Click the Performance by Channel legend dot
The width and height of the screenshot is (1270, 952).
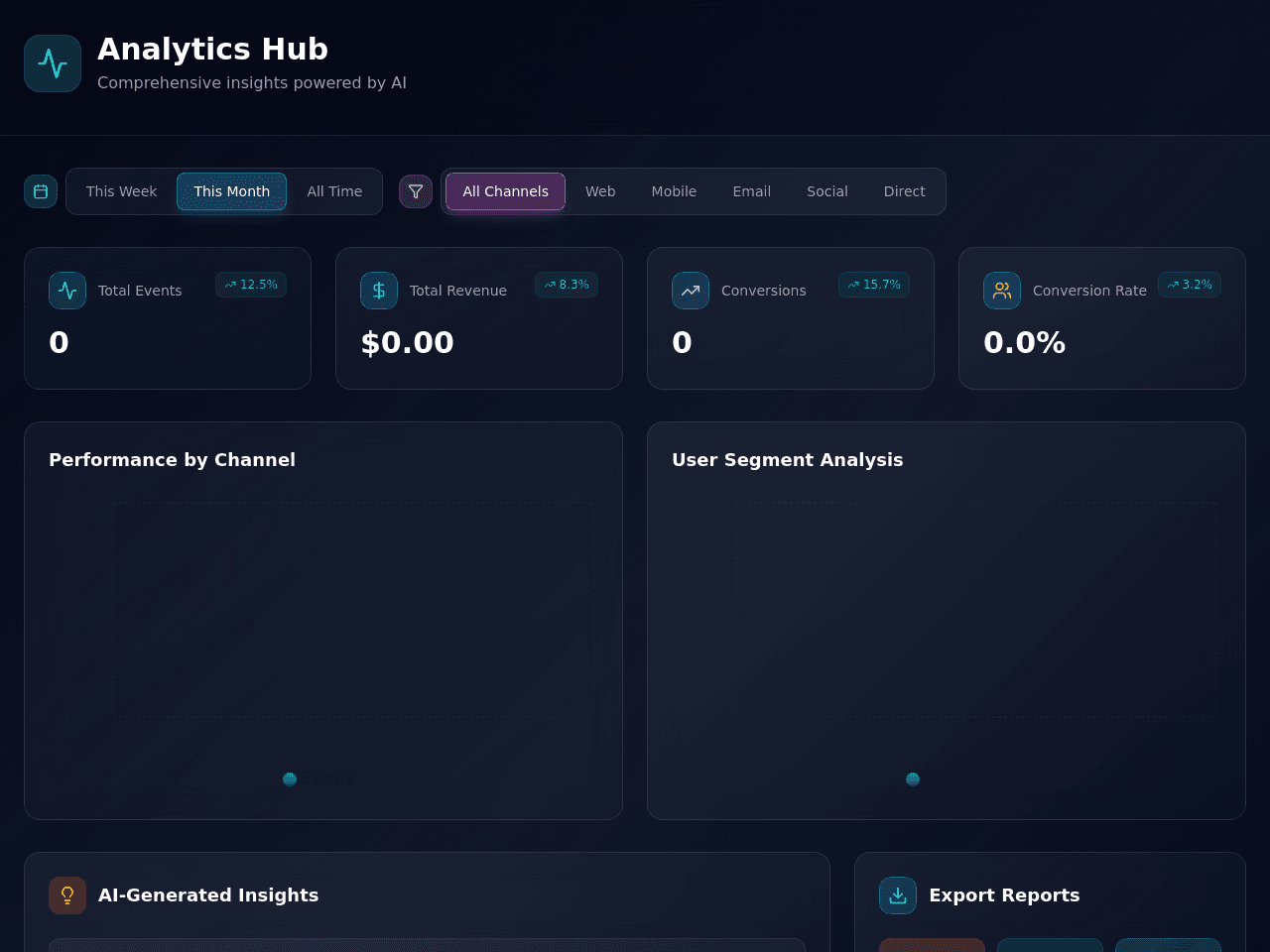[290, 779]
